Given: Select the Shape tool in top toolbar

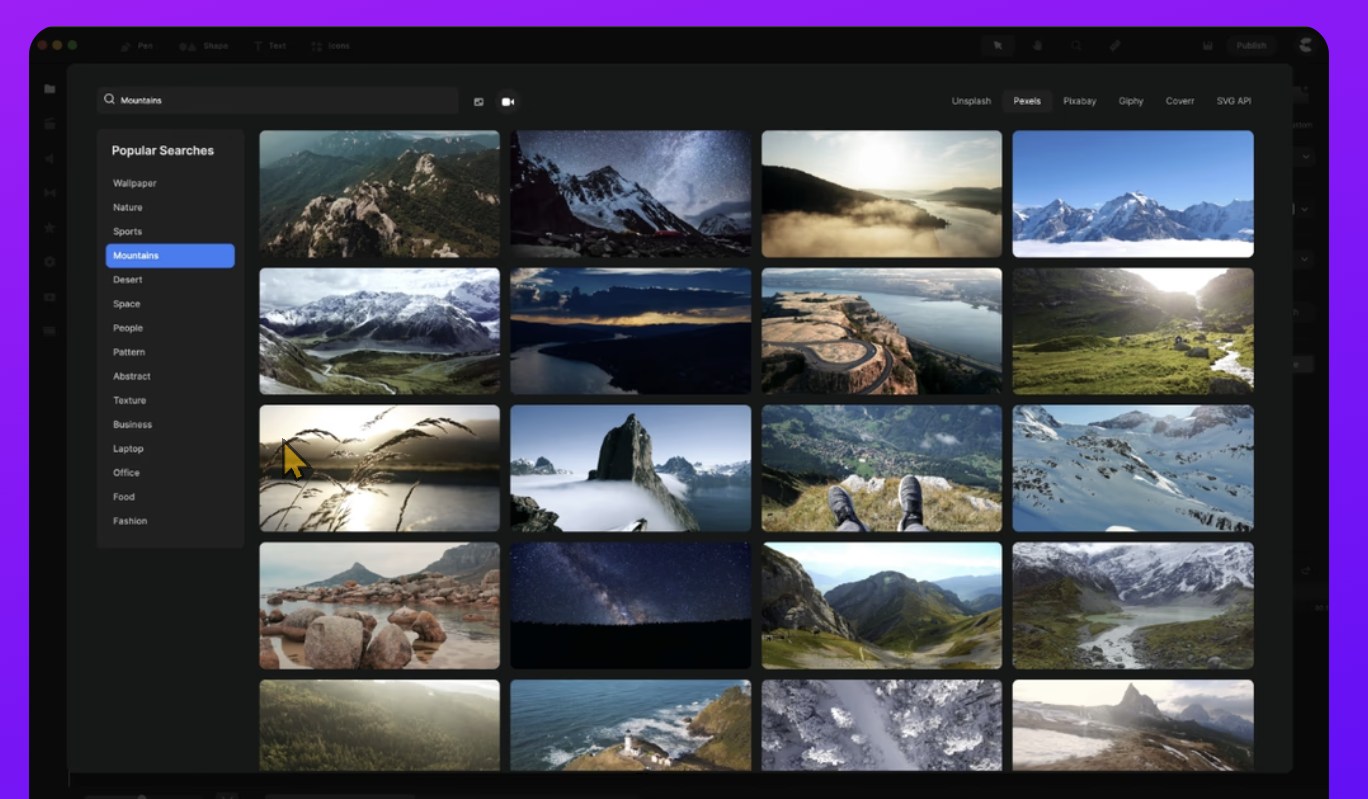Looking at the screenshot, I should tap(204, 46).
